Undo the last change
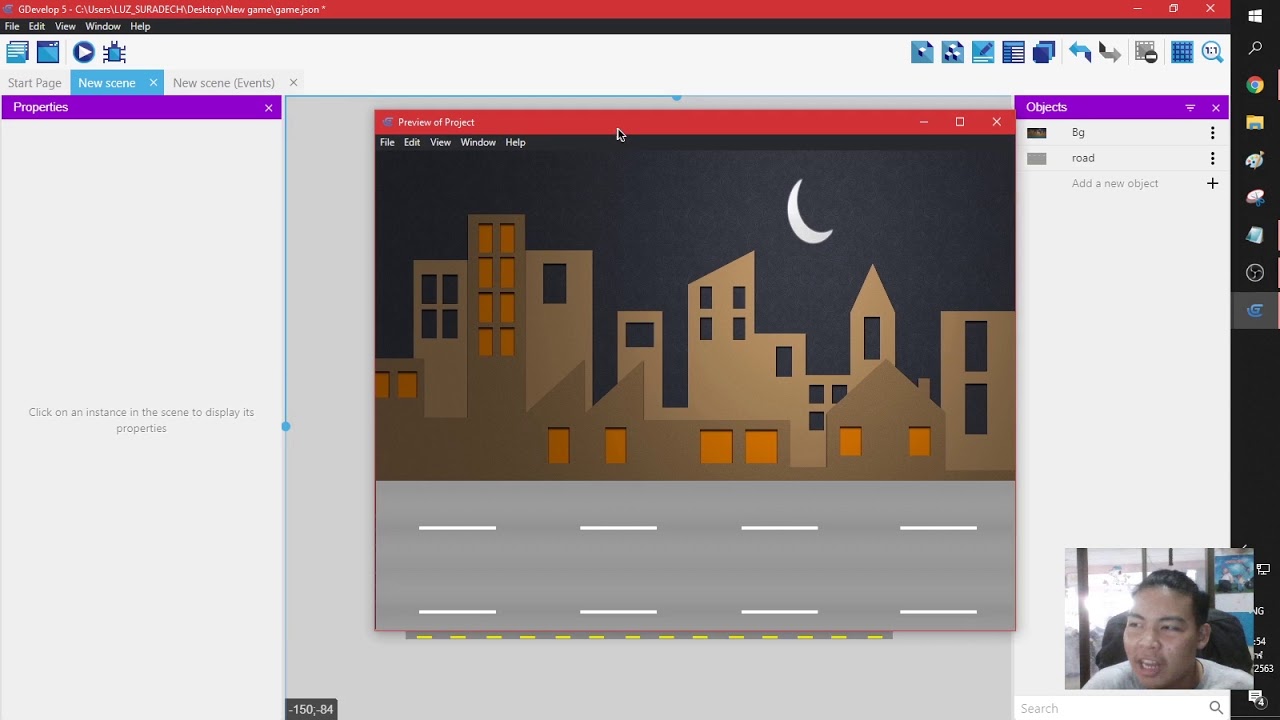 [1079, 52]
